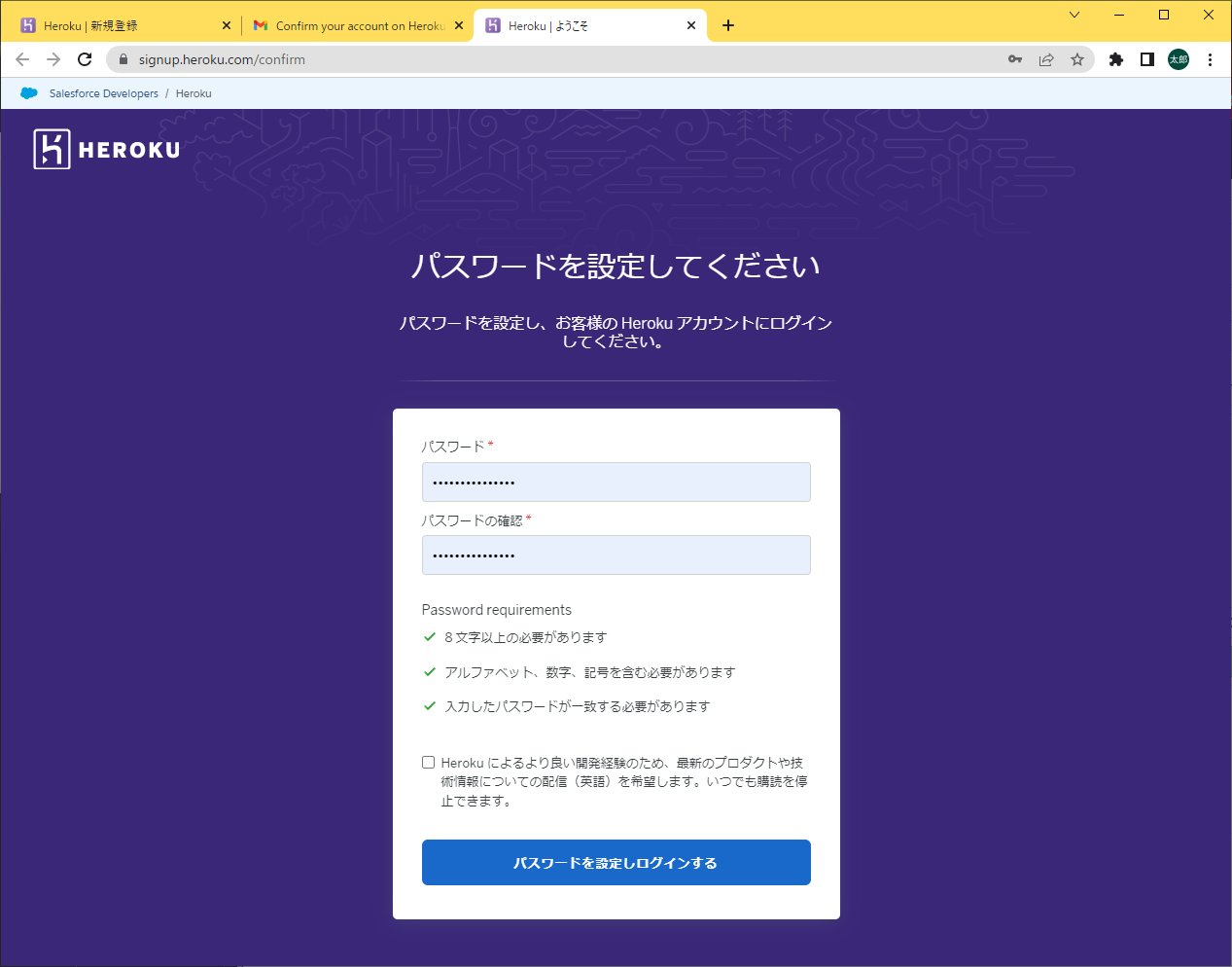Open the tab search chevron in title bar

coord(1074,15)
